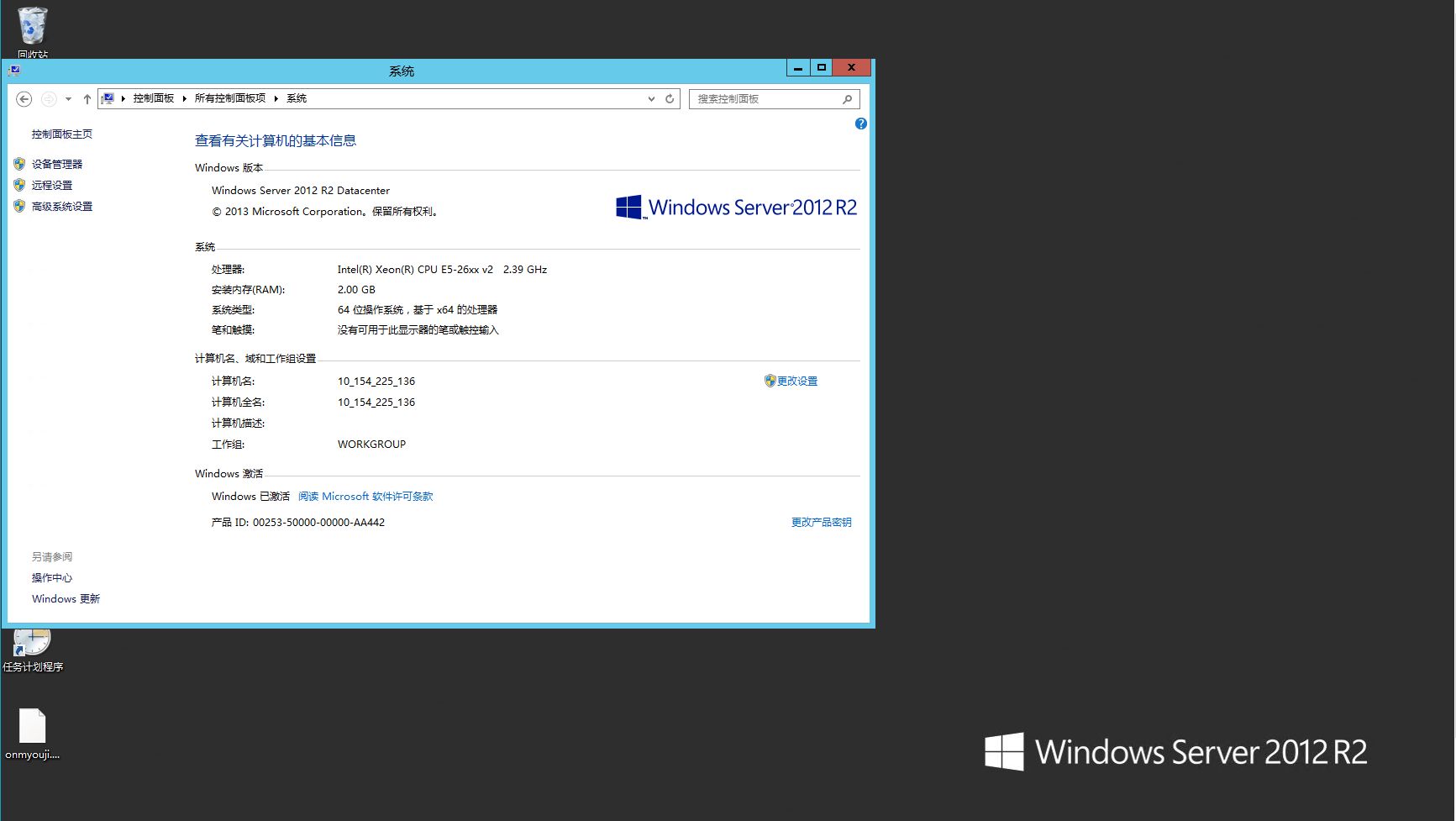Image resolution: width=1456 pixels, height=821 pixels.
Task: Click the shield icon beside 远程设置
Action: click(19, 185)
